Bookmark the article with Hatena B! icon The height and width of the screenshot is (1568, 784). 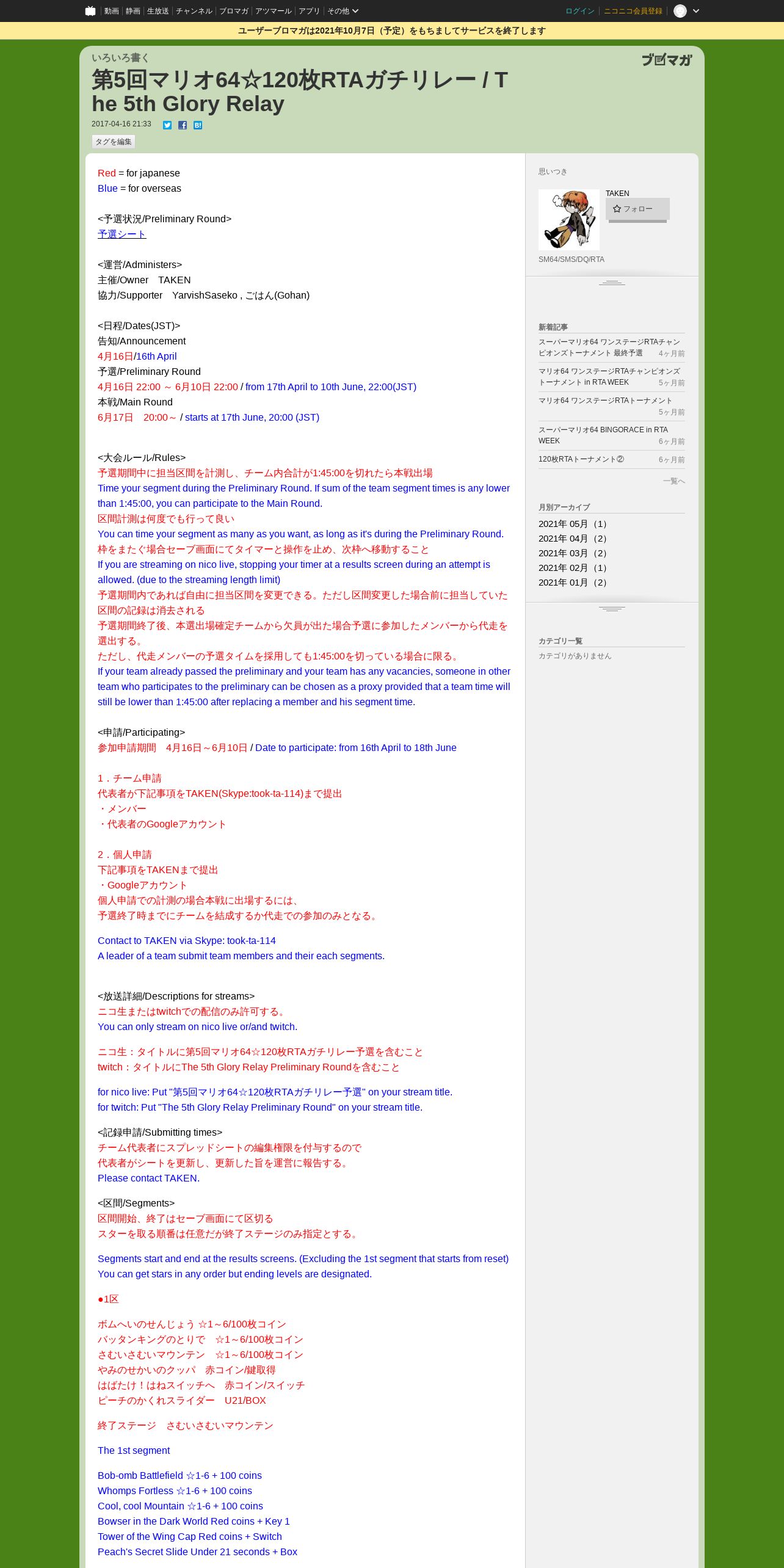click(x=198, y=125)
